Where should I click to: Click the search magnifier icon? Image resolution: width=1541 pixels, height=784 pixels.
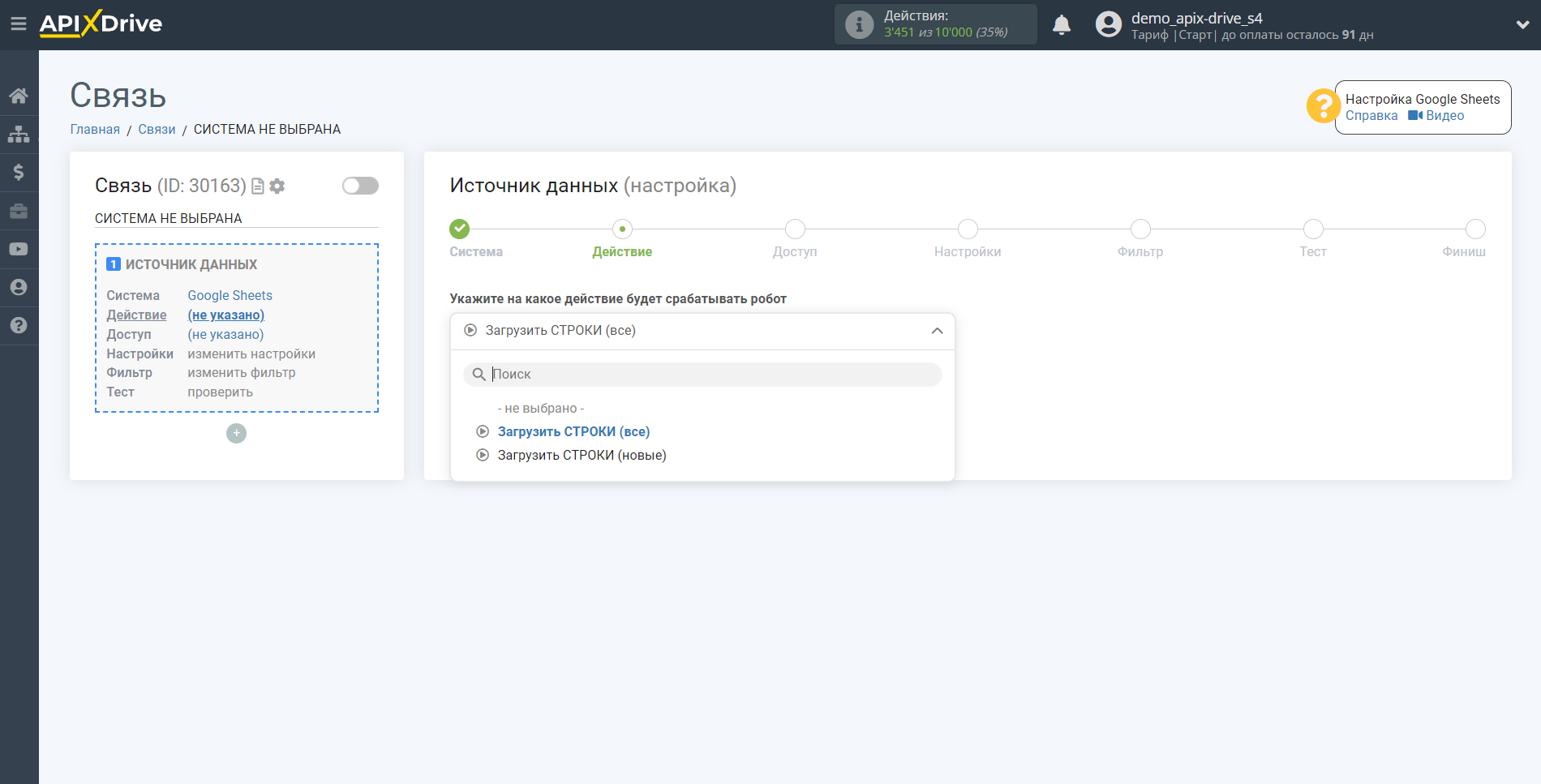click(x=479, y=374)
